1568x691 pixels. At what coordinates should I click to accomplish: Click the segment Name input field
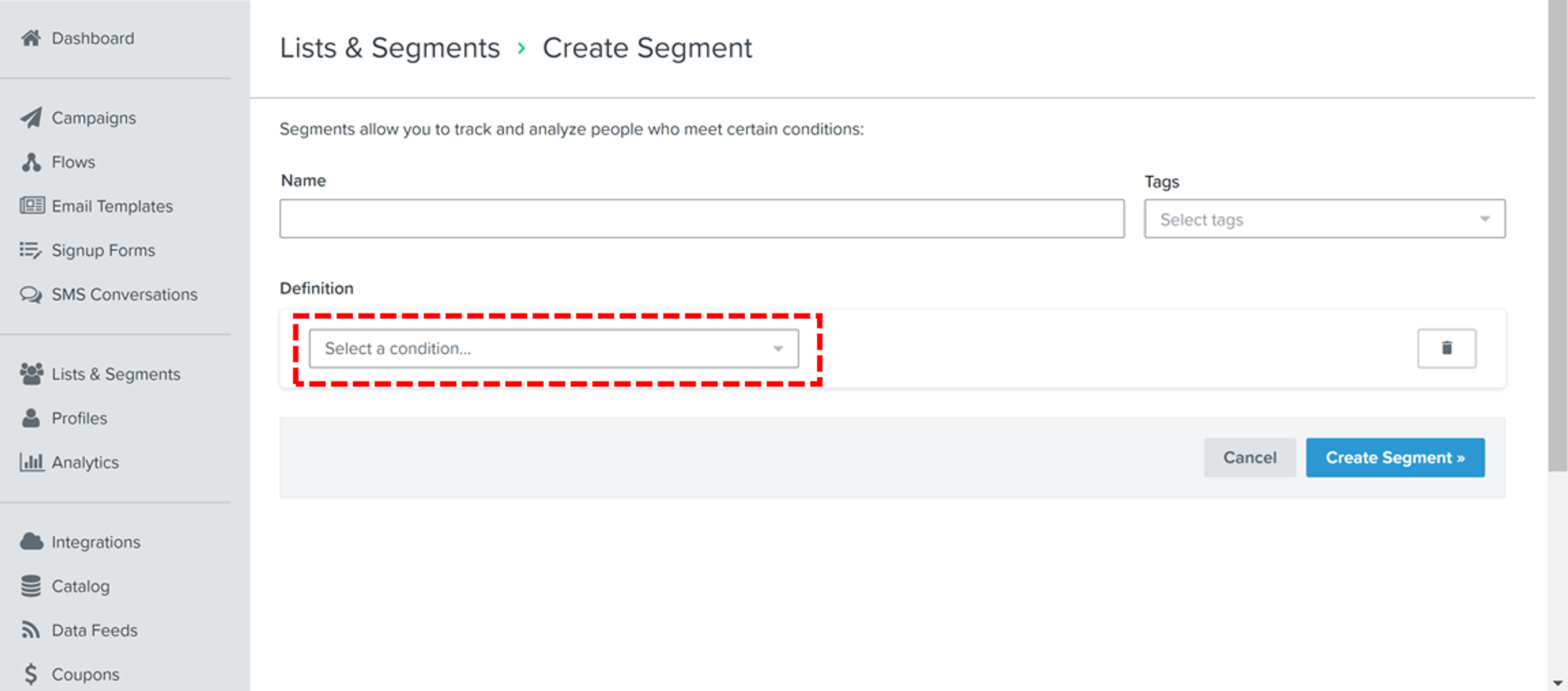702,219
